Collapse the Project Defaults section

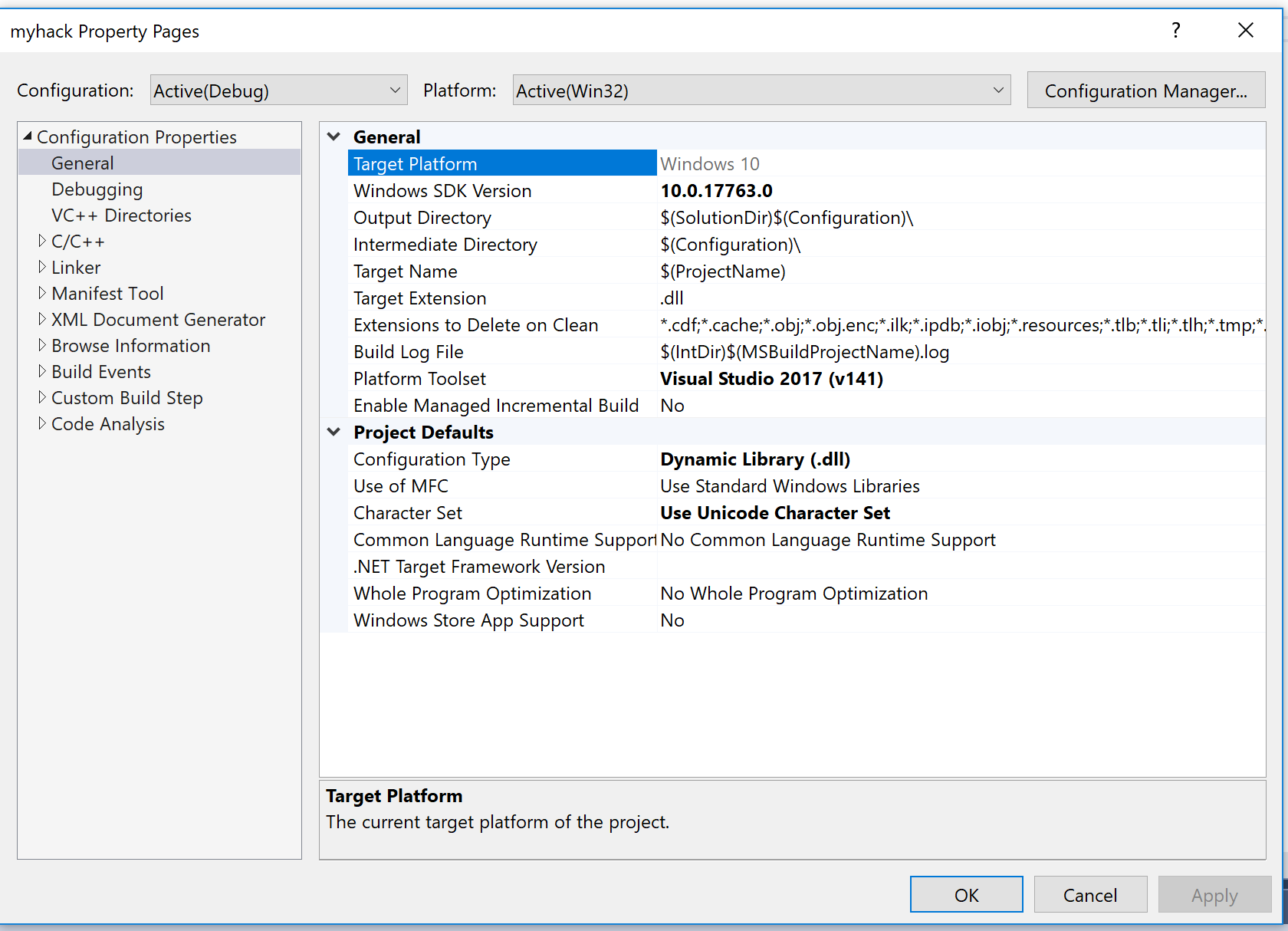coord(333,432)
